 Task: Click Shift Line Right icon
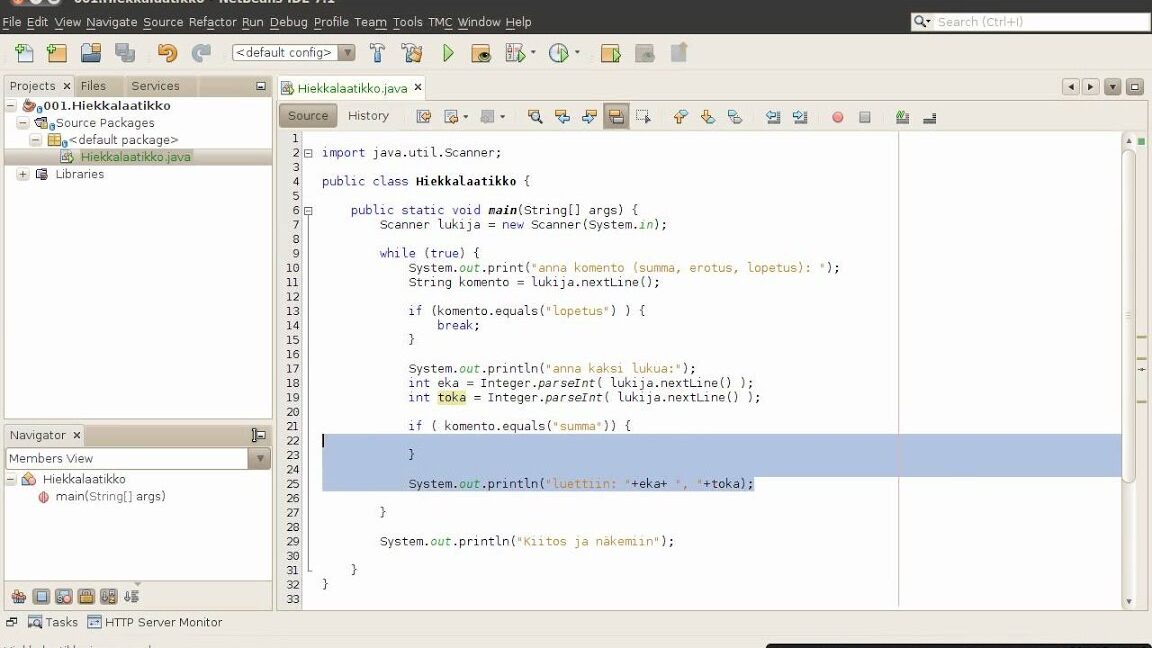[800, 117]
